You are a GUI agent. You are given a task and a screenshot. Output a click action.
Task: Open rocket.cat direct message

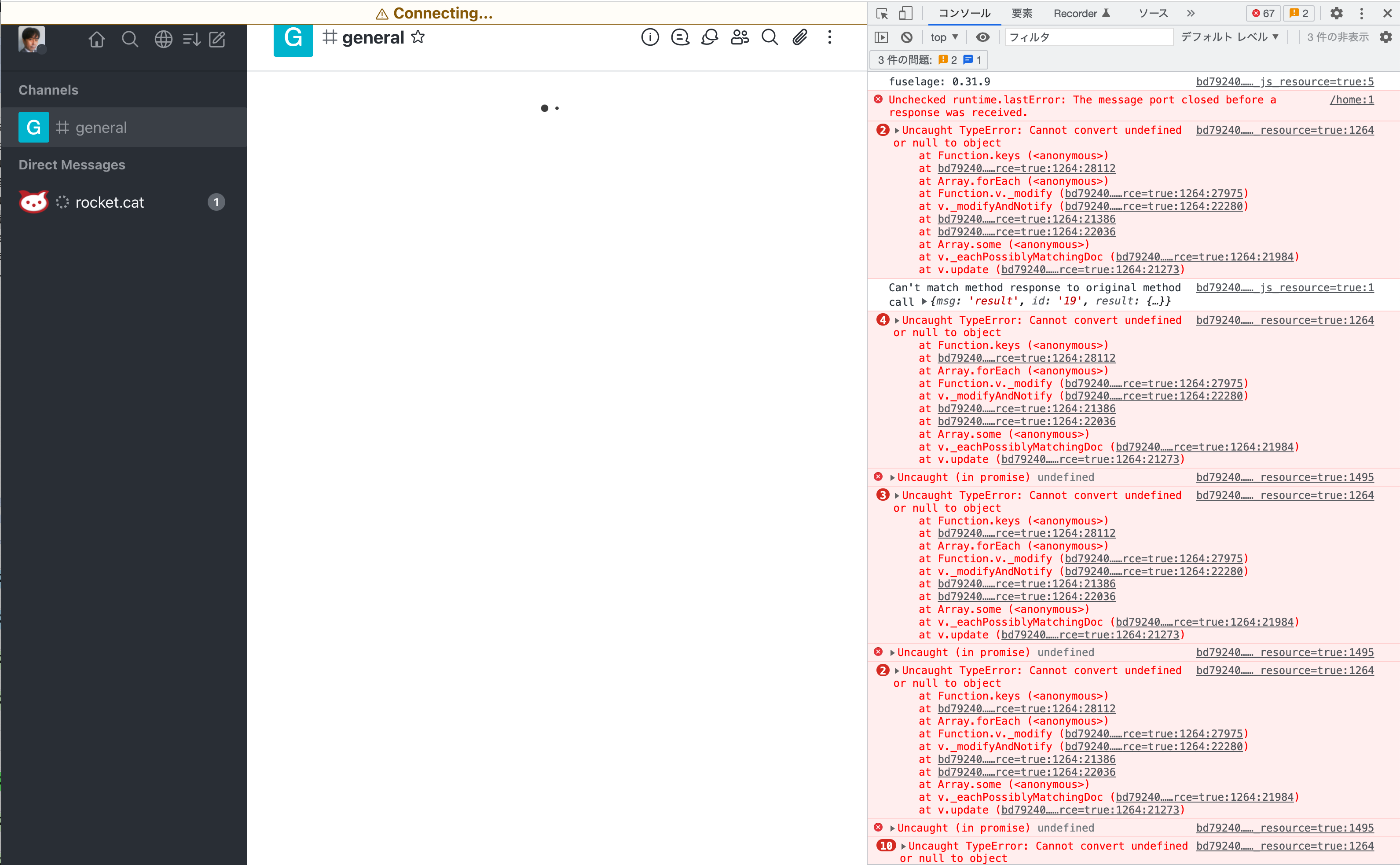click(x=124, y=202)
